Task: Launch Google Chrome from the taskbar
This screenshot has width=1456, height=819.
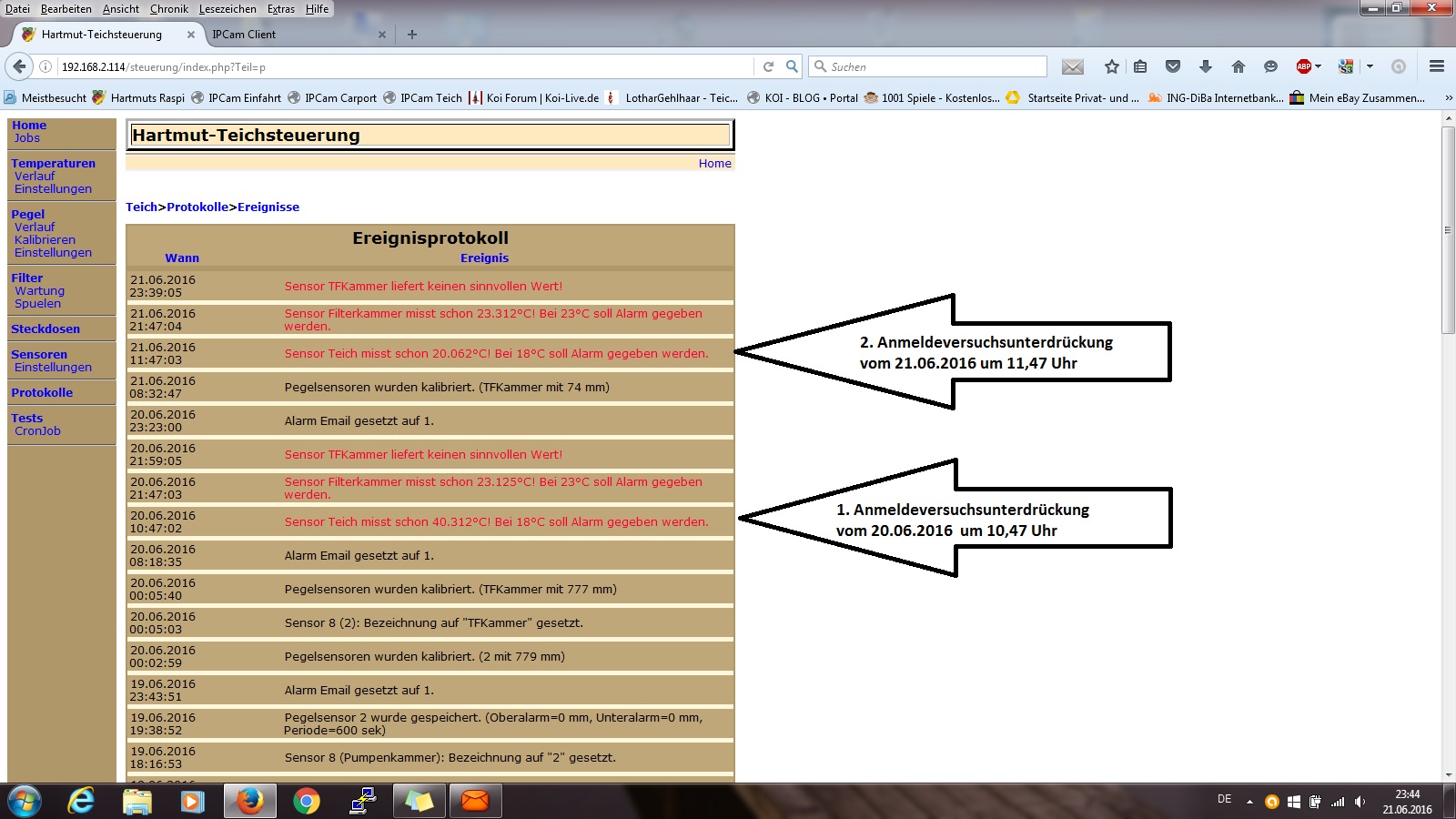Action: (x=307, y=801)
